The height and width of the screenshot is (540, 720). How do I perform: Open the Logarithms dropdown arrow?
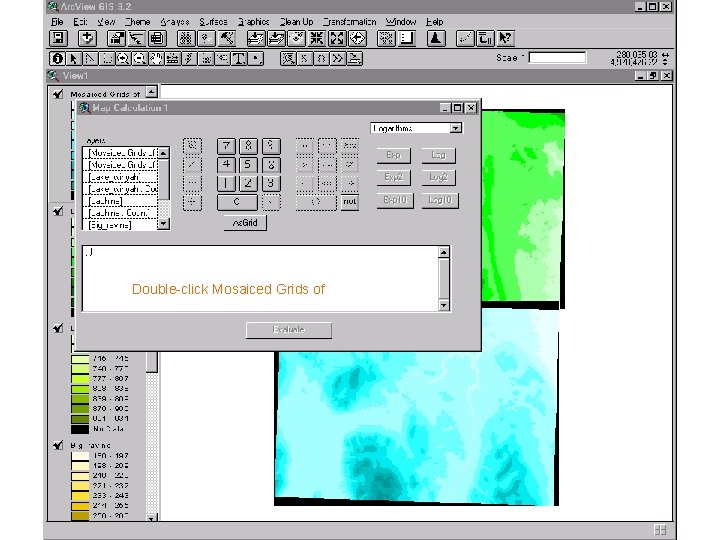point(456,128)
